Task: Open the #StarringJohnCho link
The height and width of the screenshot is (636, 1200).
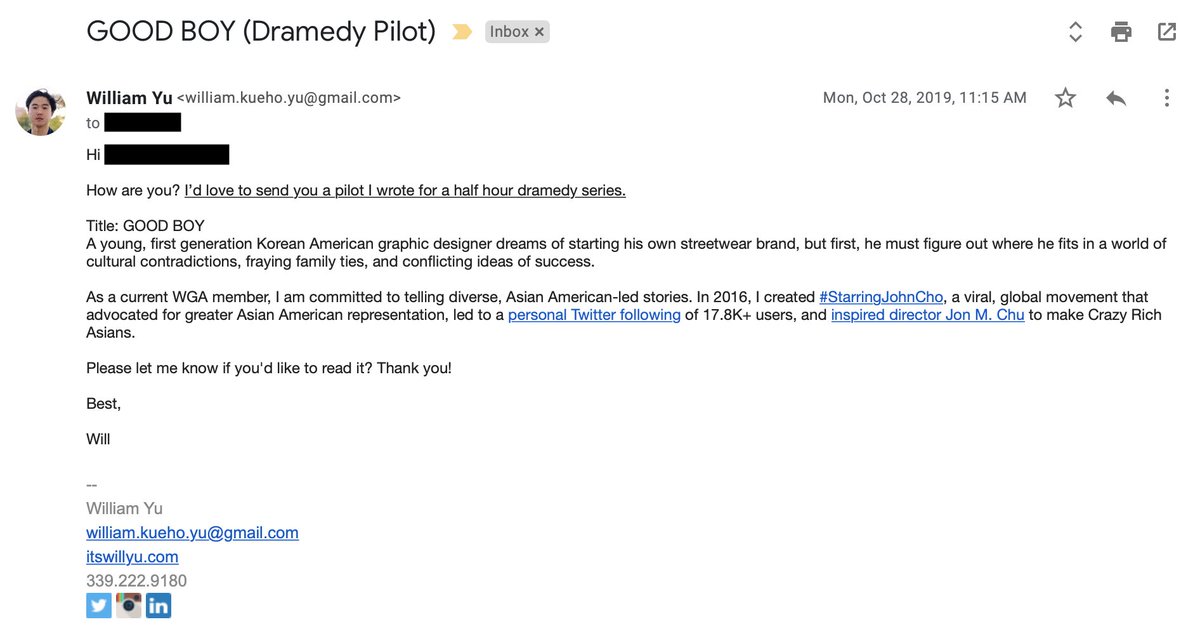Action: [x=881, y=297]
